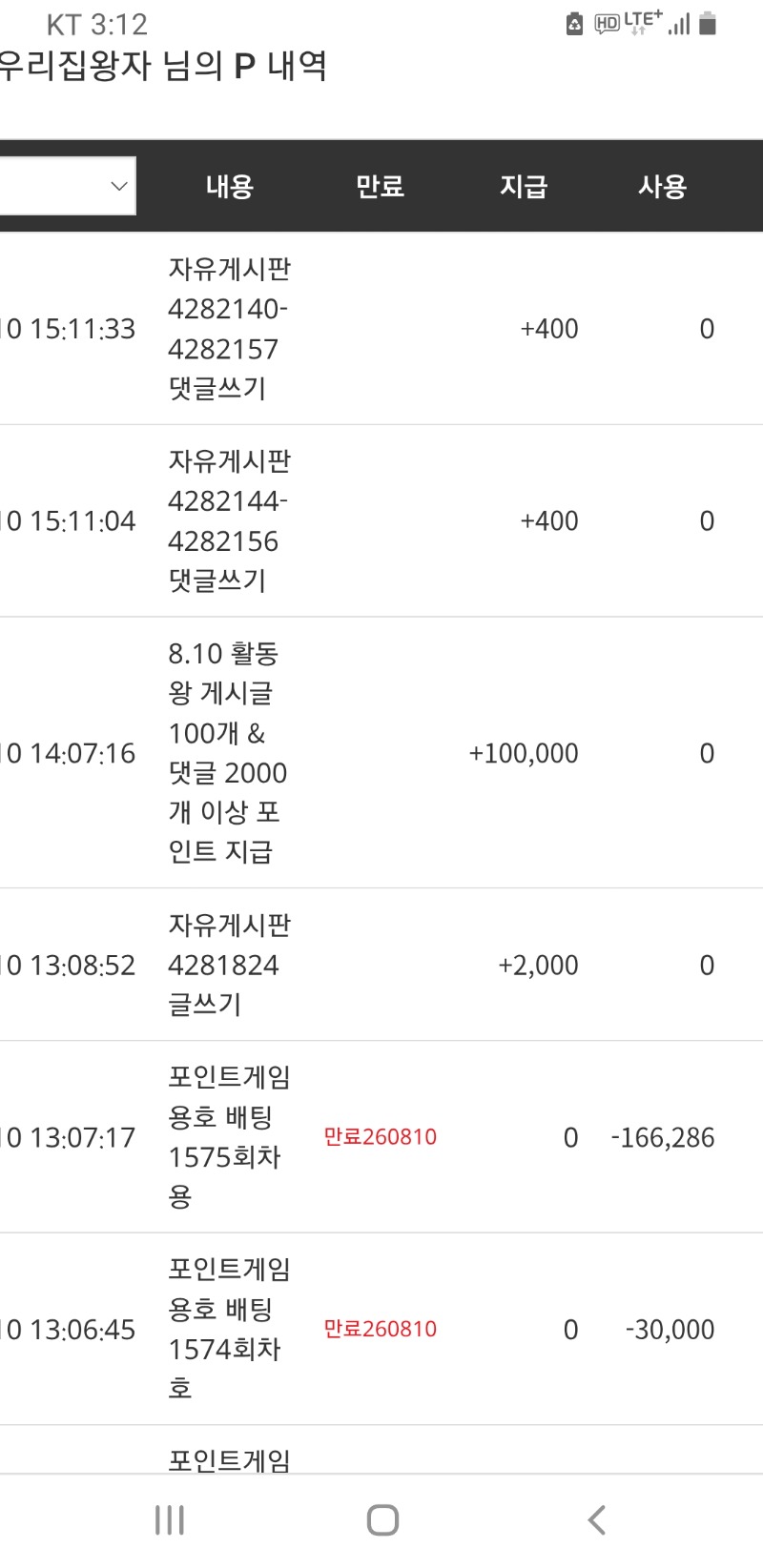
Task: Tap the Android home button icon
Action: tap(382, 1520)
